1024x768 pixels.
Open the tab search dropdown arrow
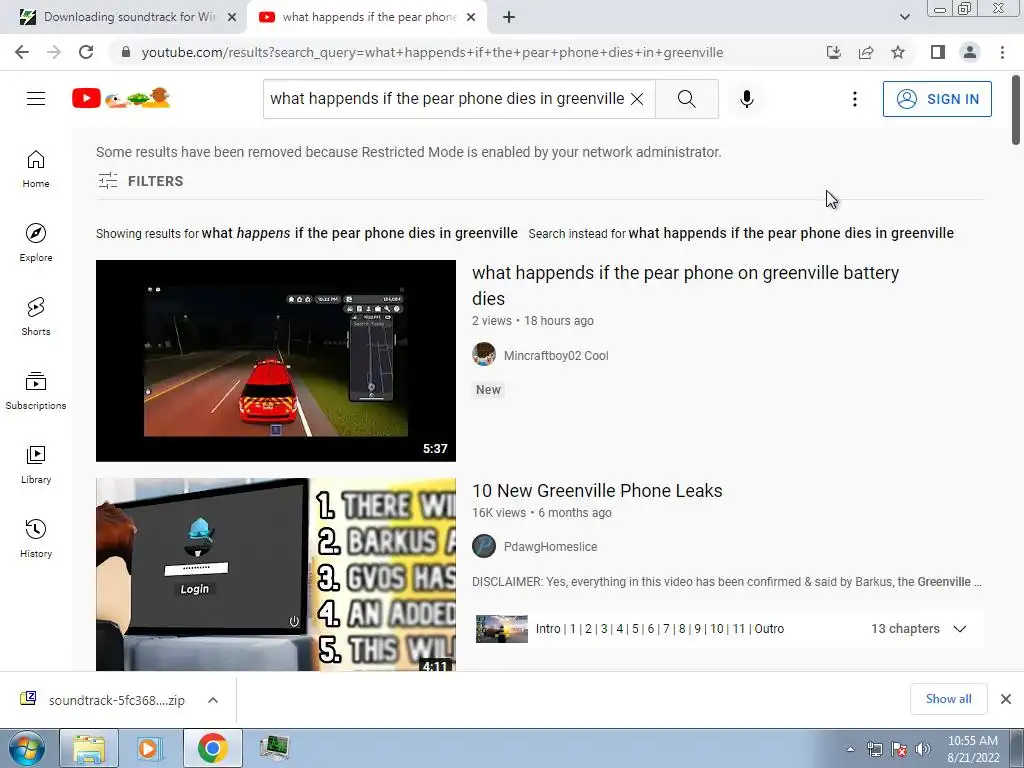coord(904,17)
